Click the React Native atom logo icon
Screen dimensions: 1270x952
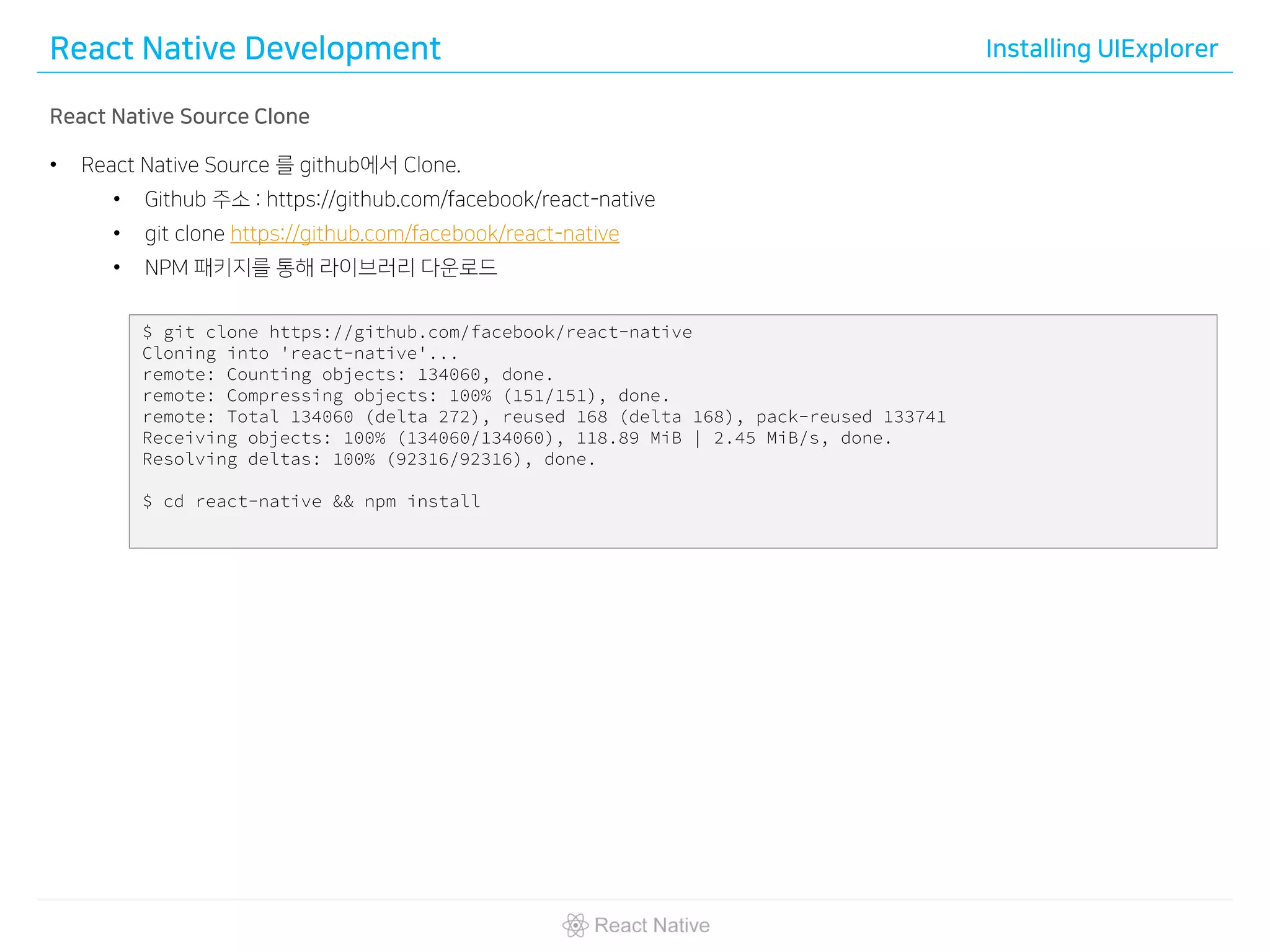[575, 925]
